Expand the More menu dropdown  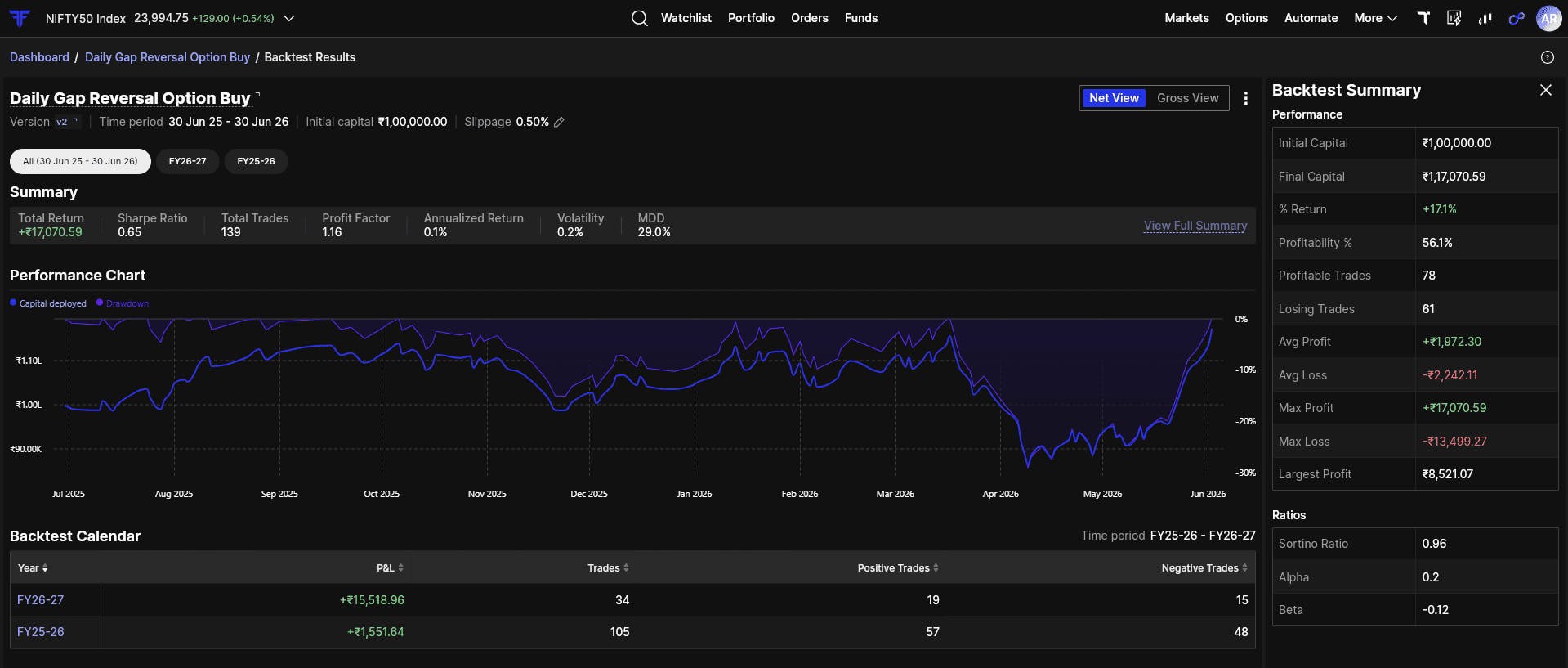1375,18
